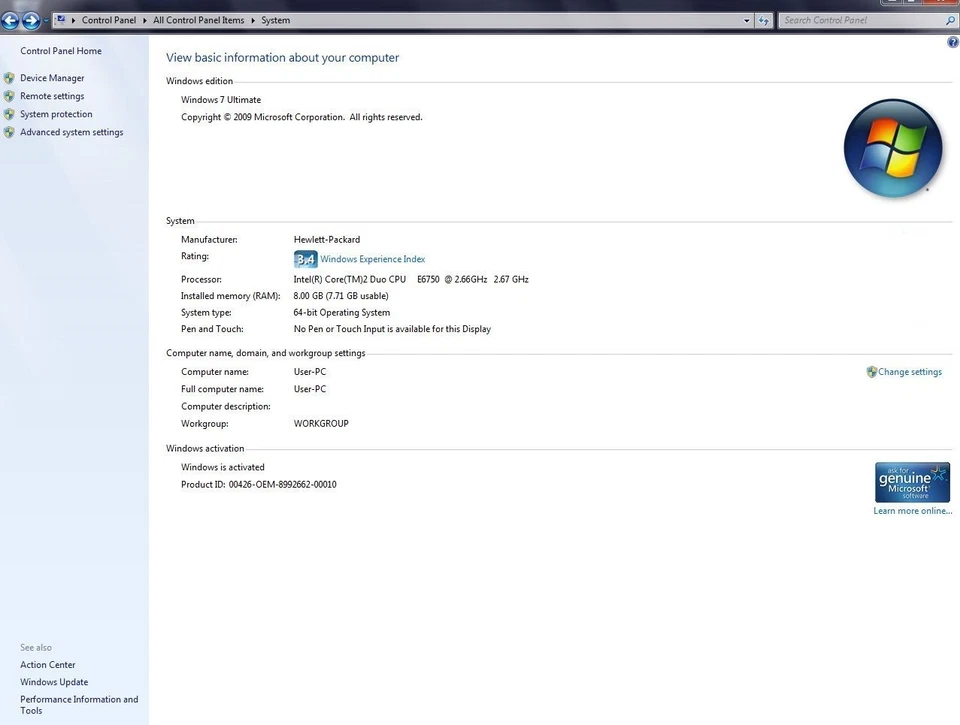
Task: Click the Full computer name value User-PC
Action: click(310, 389)
